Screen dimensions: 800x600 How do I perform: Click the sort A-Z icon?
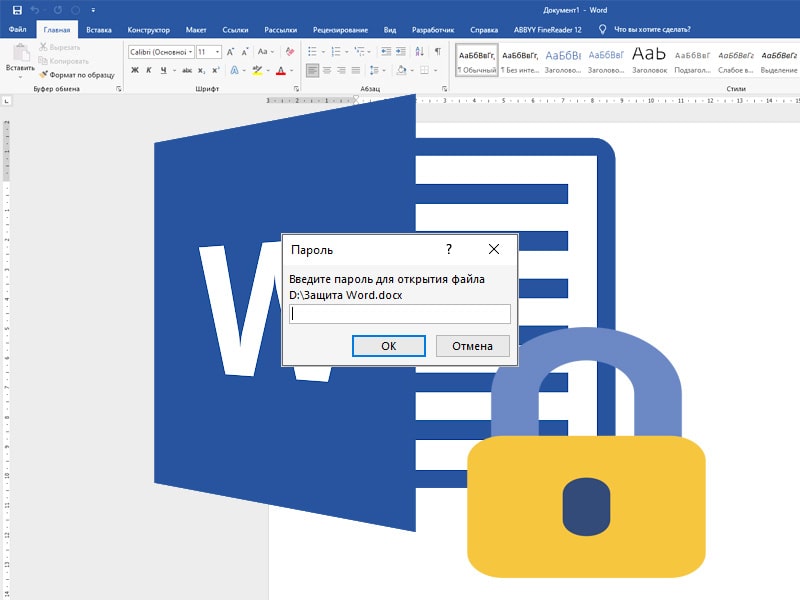(419, 52)
